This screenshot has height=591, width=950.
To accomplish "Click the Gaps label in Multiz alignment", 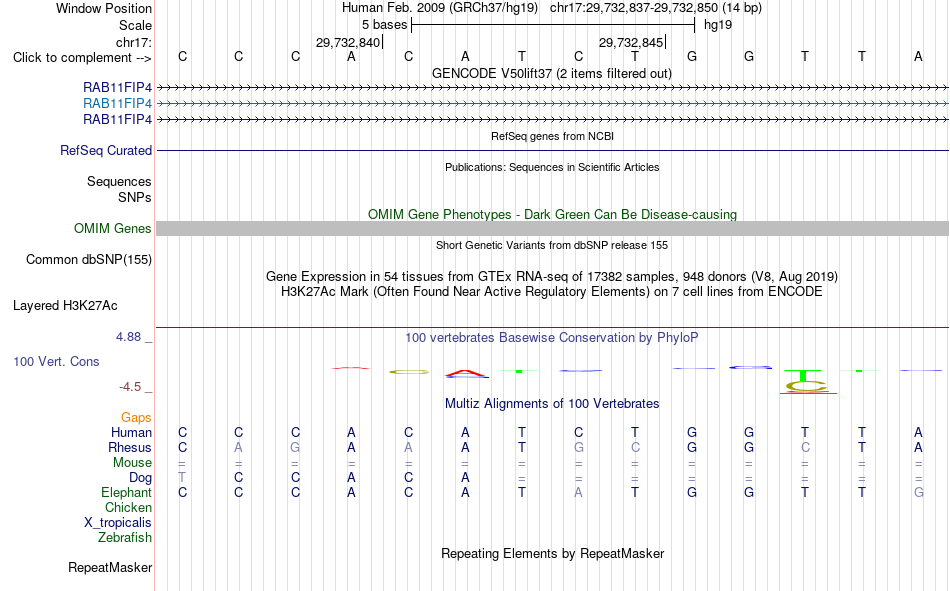I will [x=136, y=417].
